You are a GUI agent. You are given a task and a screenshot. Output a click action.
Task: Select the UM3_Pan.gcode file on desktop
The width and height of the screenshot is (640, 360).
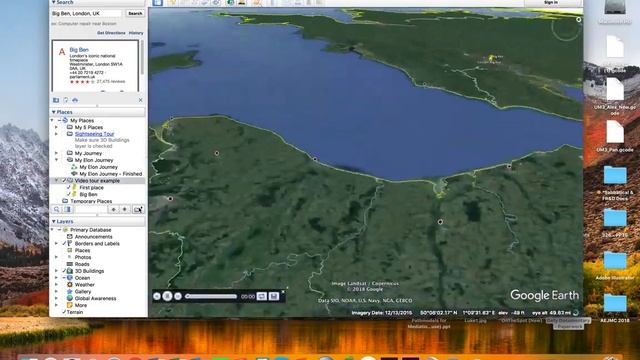[x=615, y=132]
